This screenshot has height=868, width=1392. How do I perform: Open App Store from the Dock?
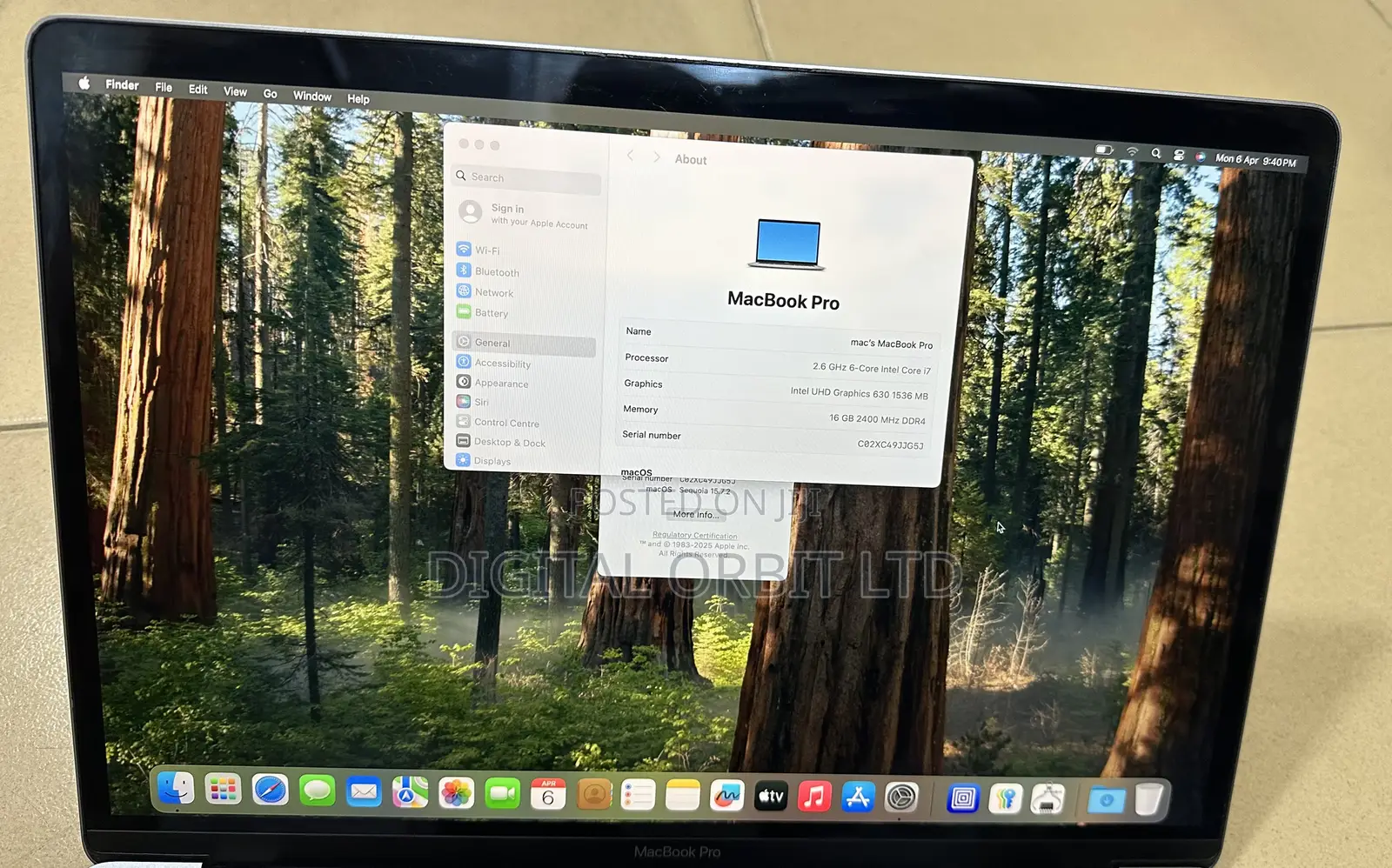tap(858, 797)
